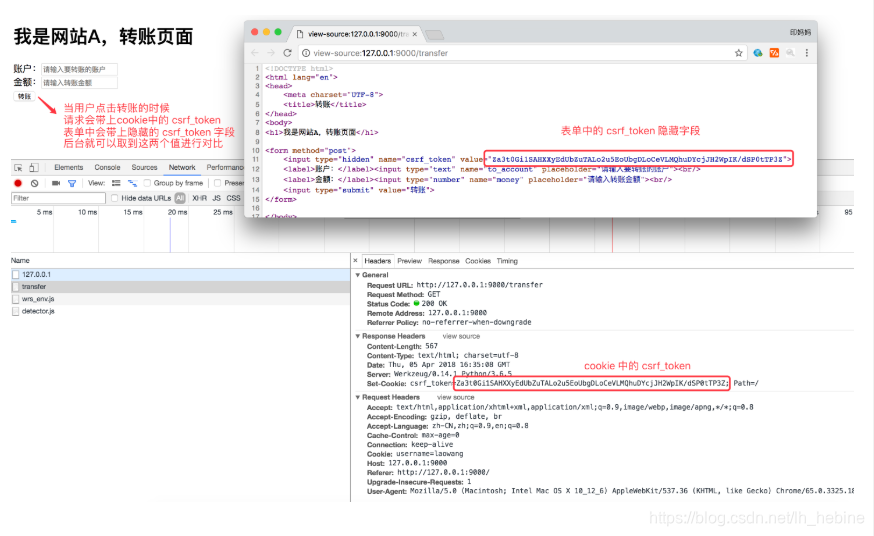Image resolution: width=874 pixels, height=536 pixels.
Task: Select the Headers tab in details pane
Action: pyautogui.click(x=378, y=261)
